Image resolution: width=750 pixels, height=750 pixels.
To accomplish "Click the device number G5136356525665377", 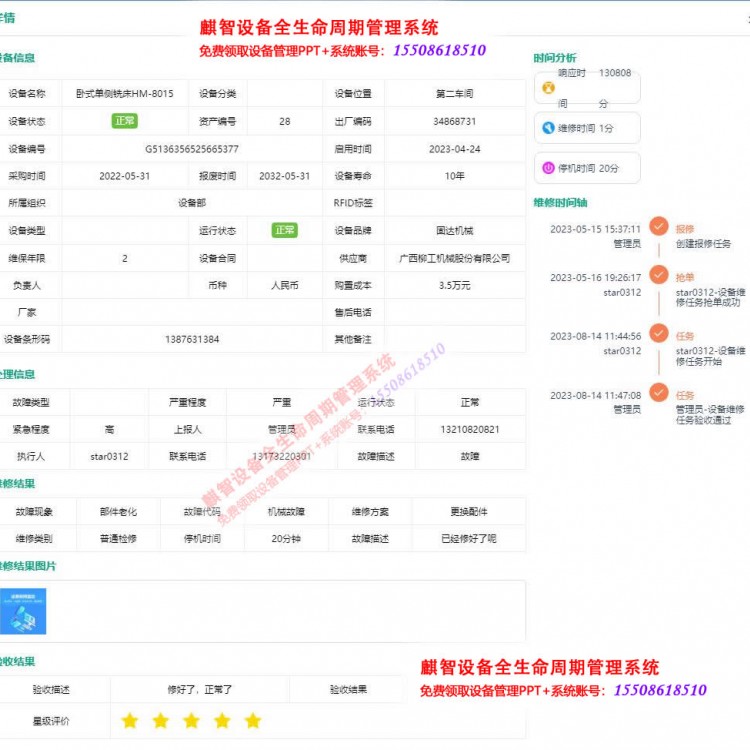I will pyautogui.click(x=192, y=149).
